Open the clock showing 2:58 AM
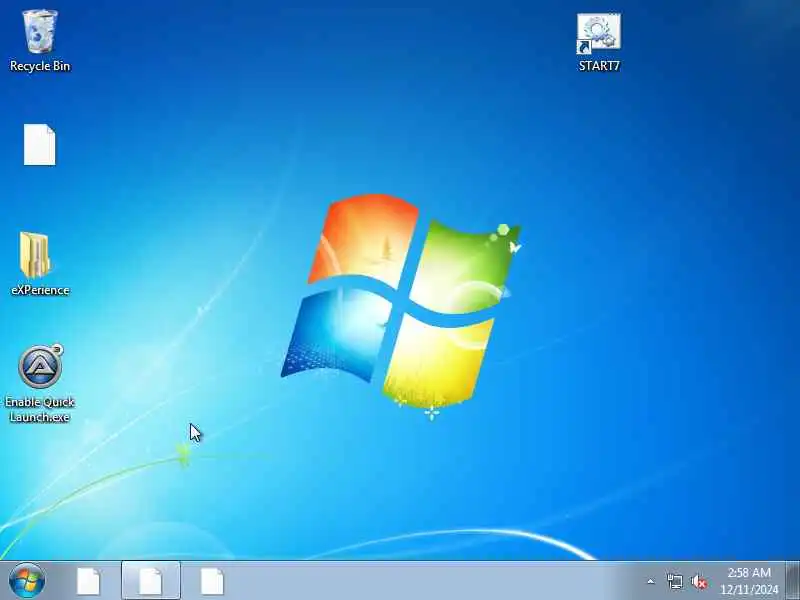This screenshot has width=800, height=600. click(x=749, y=581)
